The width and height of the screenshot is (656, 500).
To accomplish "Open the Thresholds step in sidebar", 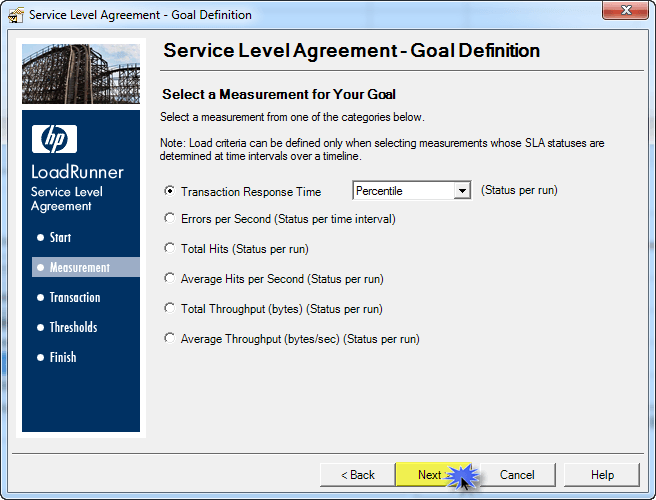I will pyautogui.click(x=73, y=328).
